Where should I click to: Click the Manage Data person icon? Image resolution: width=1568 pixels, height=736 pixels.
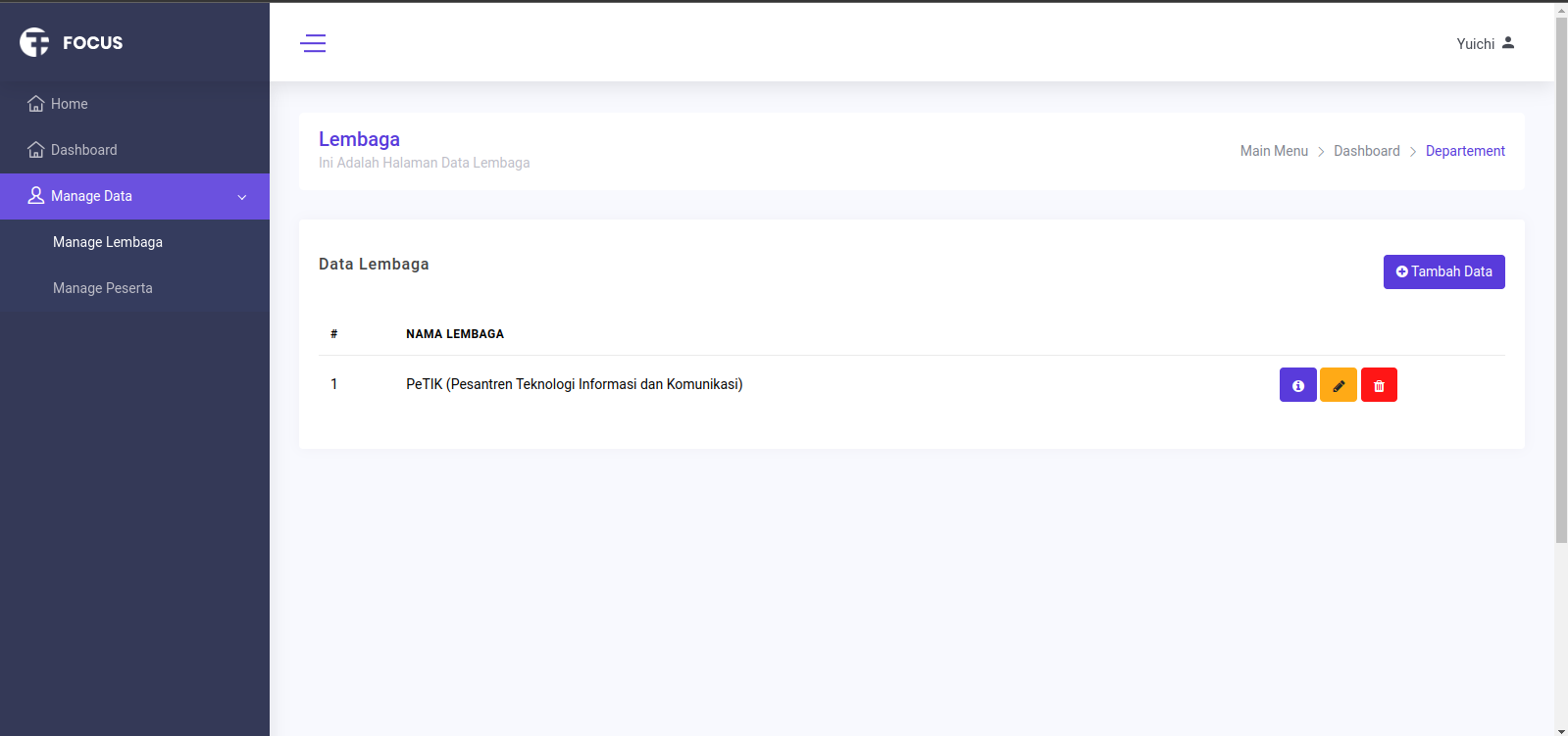36,196
